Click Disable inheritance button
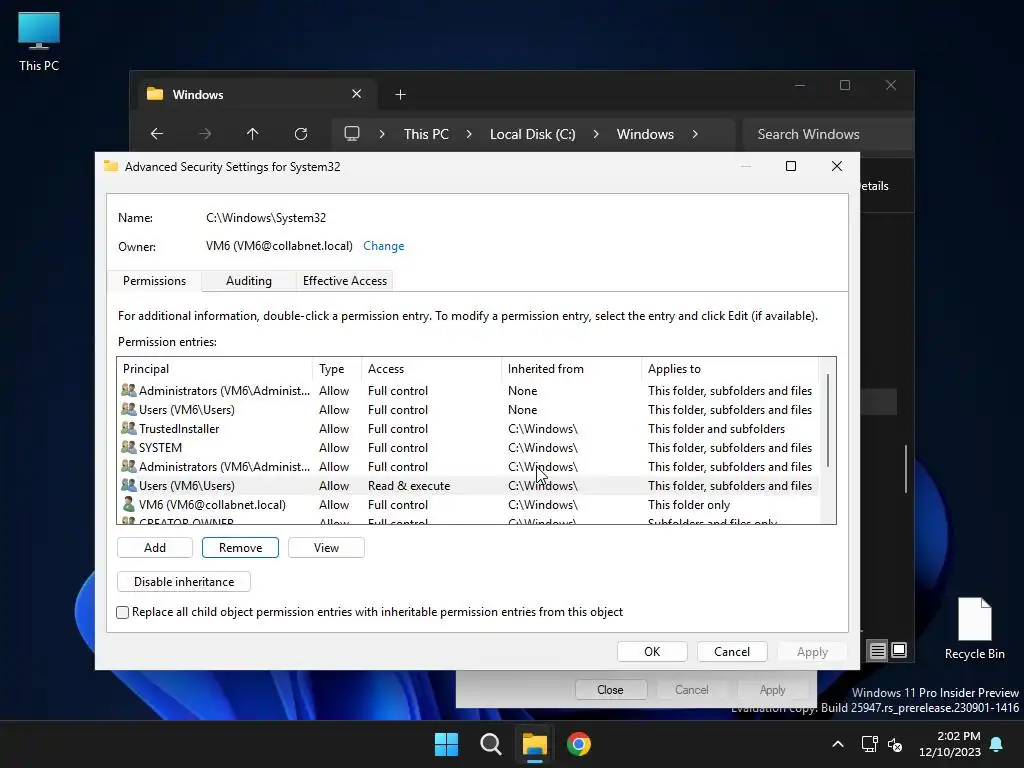1024x768 pixels. coord(184,582)
